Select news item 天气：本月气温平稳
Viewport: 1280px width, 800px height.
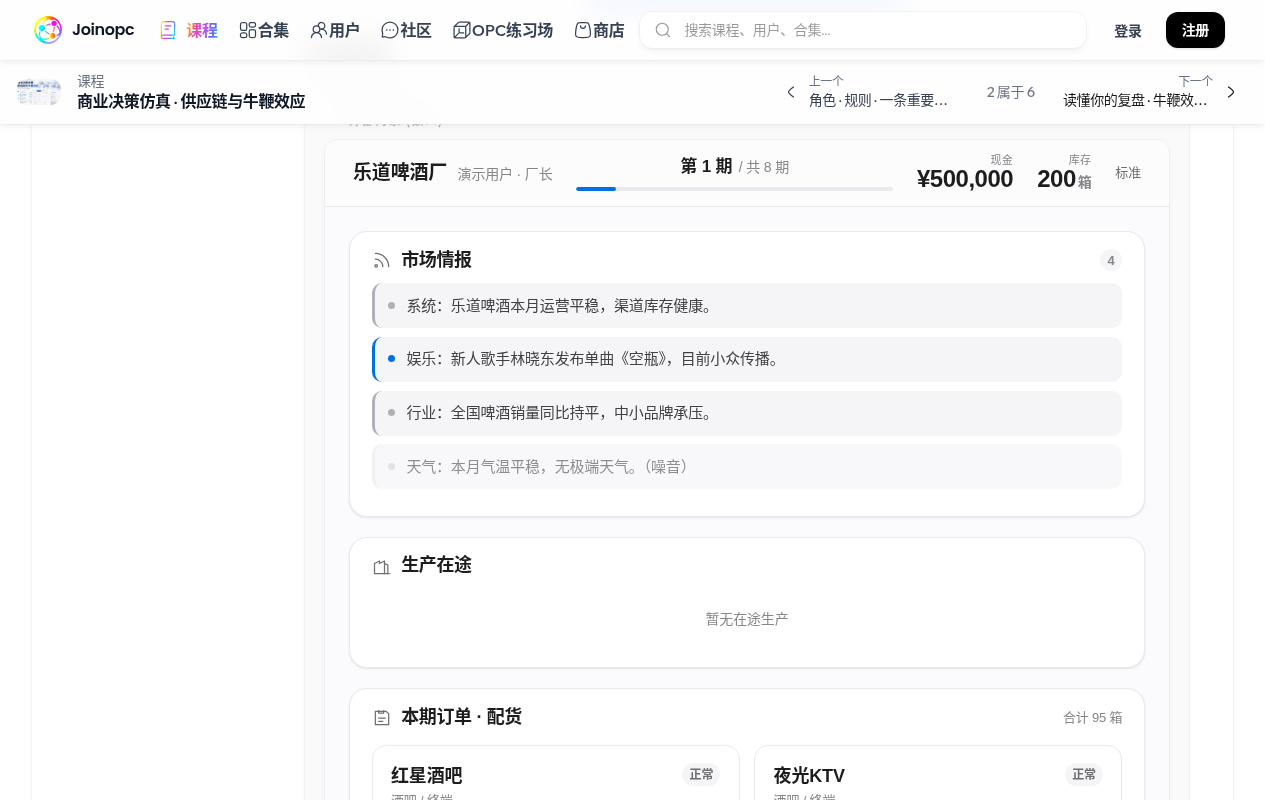[x=747, y=467]
